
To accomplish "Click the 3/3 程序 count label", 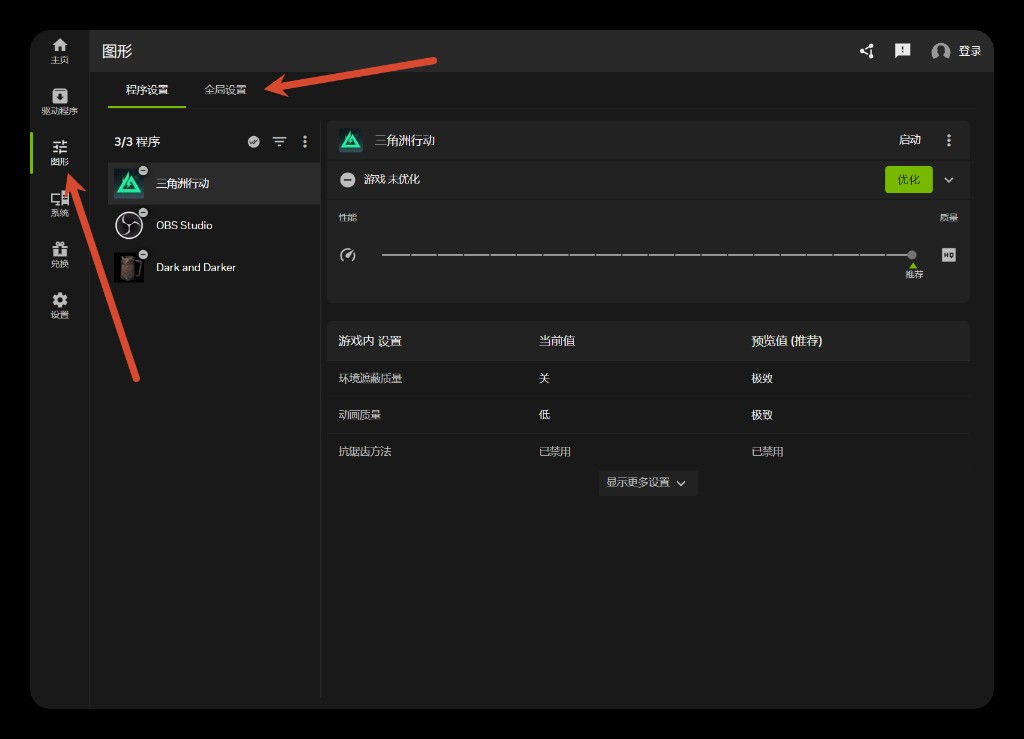I will [x=137, y=142].
